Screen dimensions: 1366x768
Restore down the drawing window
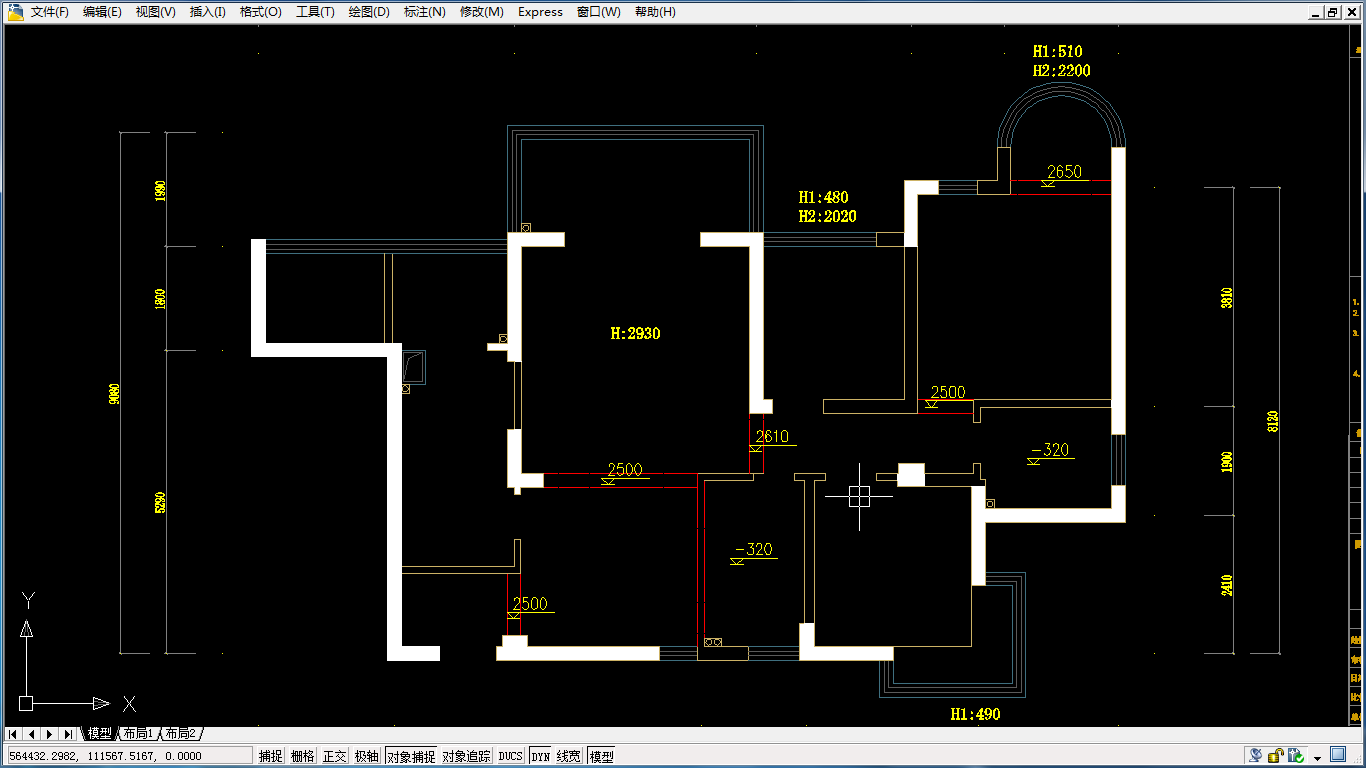pyautogui.click(x=1332, y=12)
